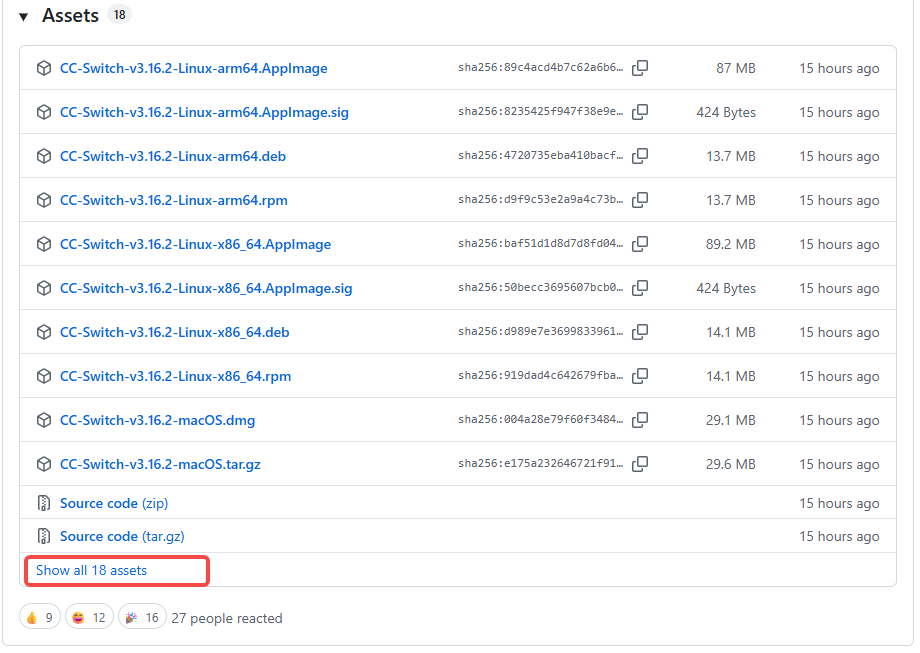Click "424 Bytes" in the Linux-arm64.AppImage.sig row
The image size is (920, 653).
tap(726, 112)
